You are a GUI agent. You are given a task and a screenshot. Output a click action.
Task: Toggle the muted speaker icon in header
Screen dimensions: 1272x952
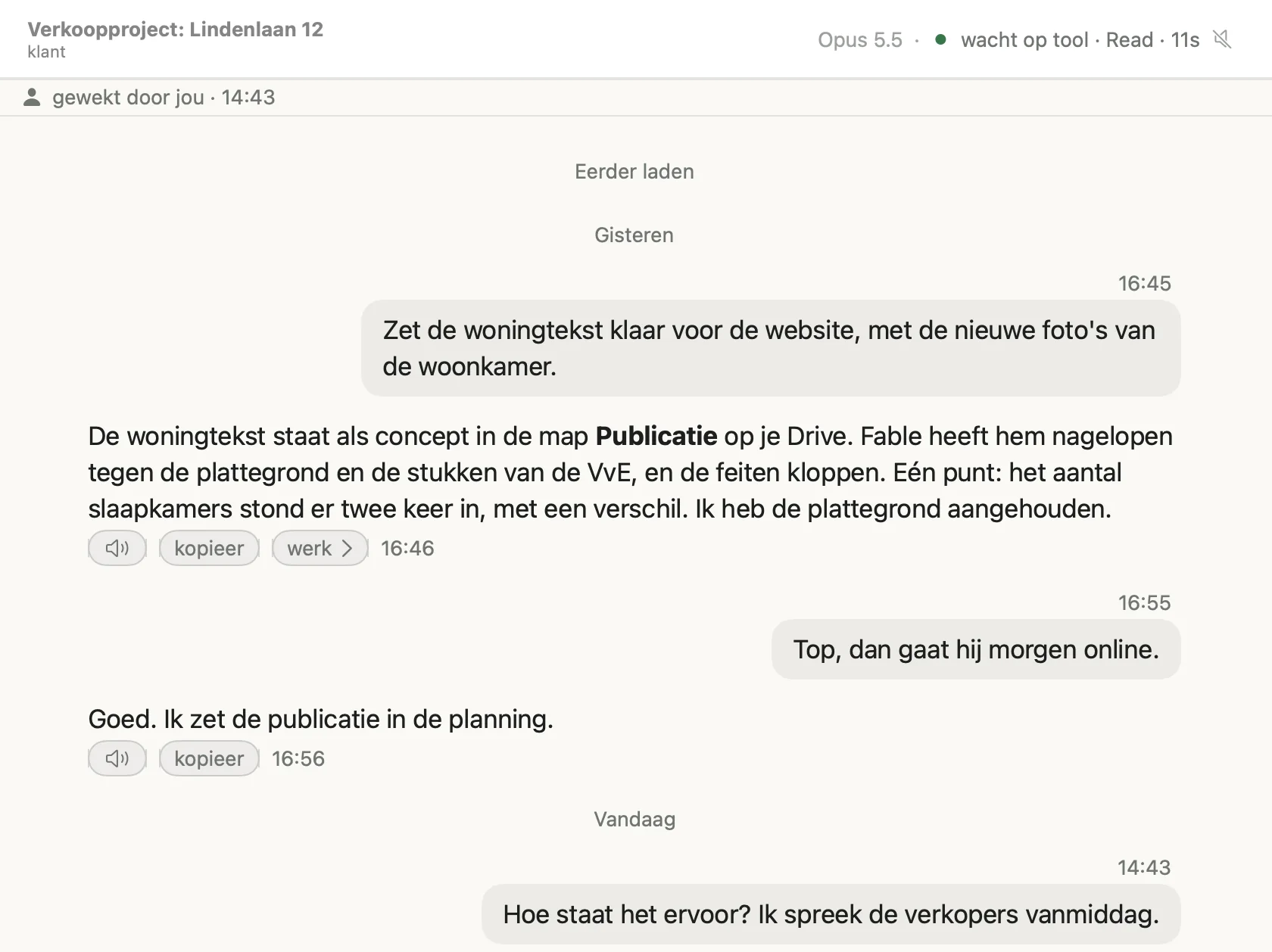(1222, 39)
